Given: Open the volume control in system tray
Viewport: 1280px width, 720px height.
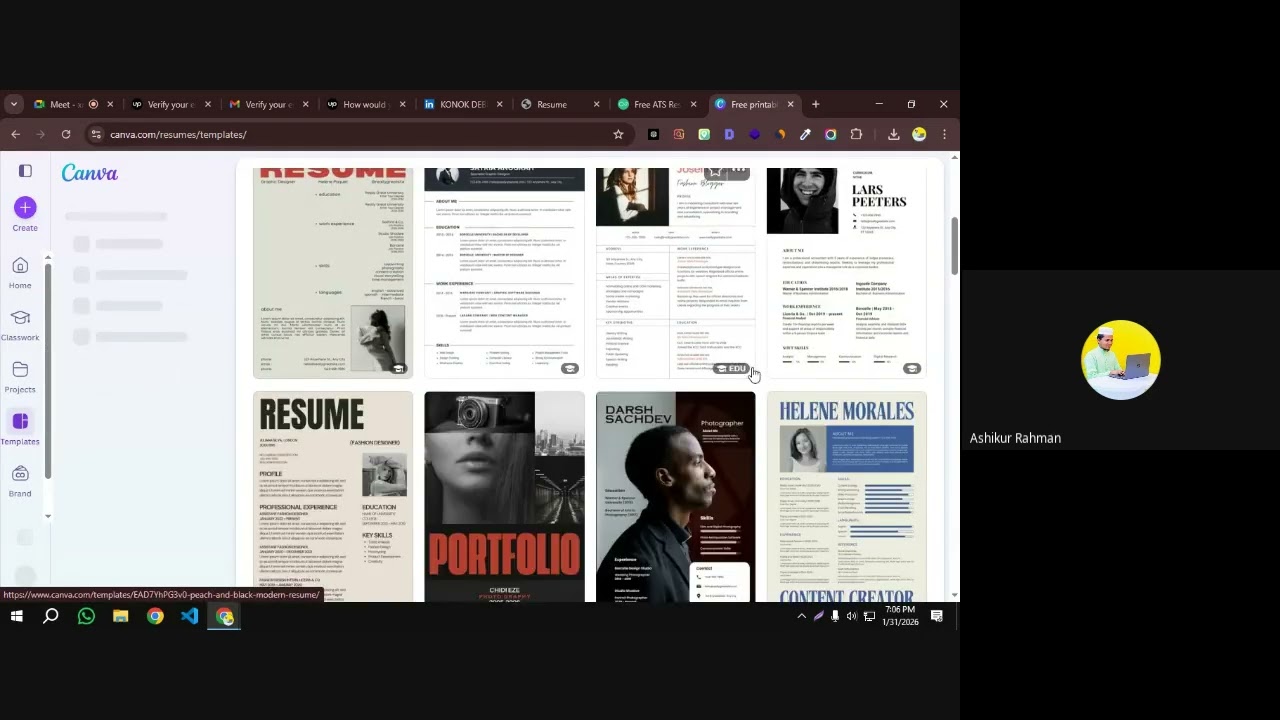Looking at the screenshot, I should [852, 616].
